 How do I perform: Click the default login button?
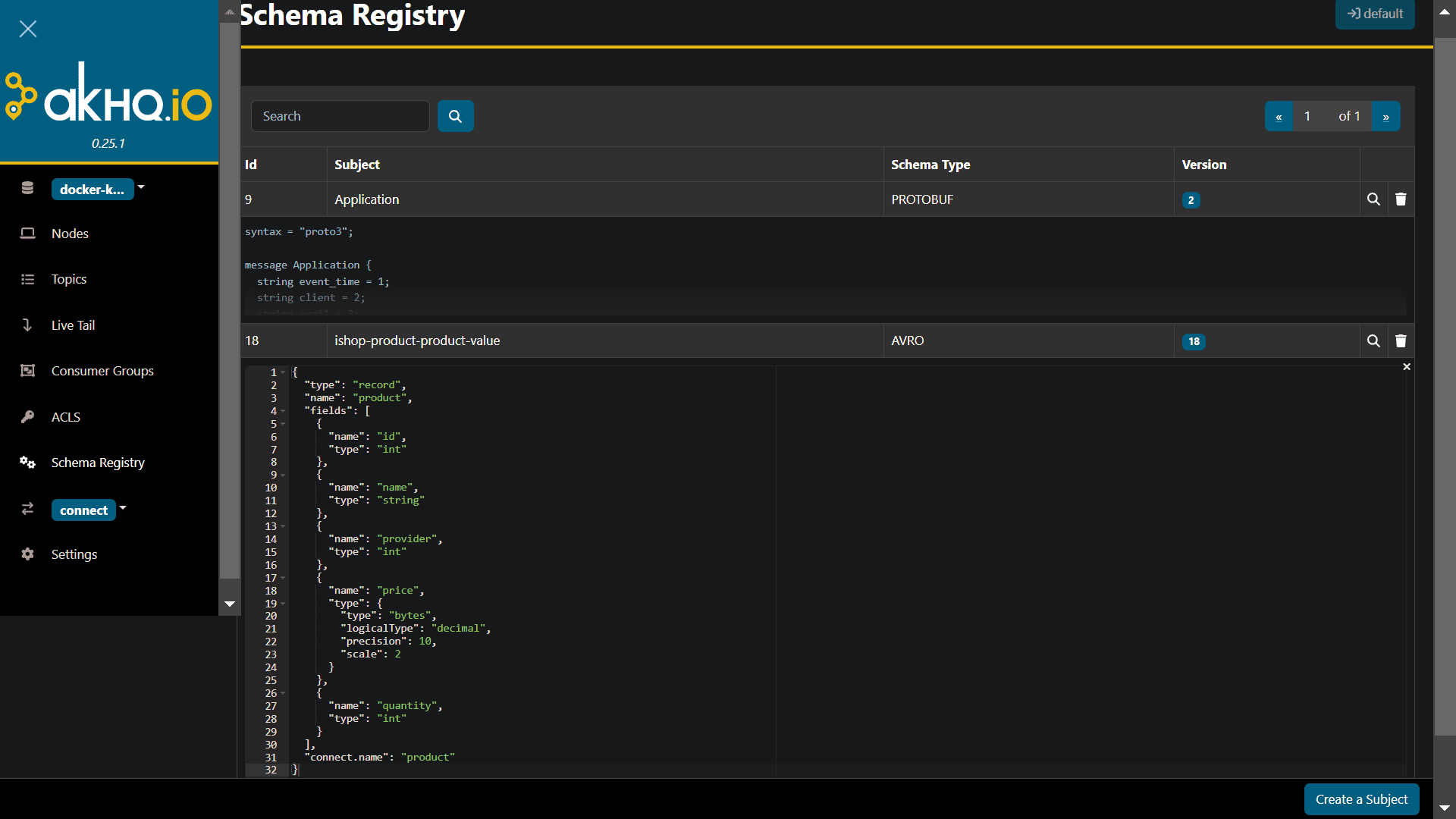pos(1374,14)
